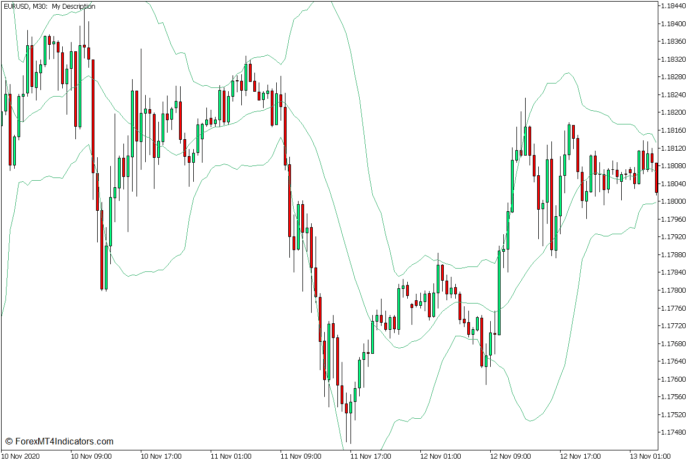Click the 1.17600 price axis label
Viewport: 696px width, 463px height.
(674, 378)
